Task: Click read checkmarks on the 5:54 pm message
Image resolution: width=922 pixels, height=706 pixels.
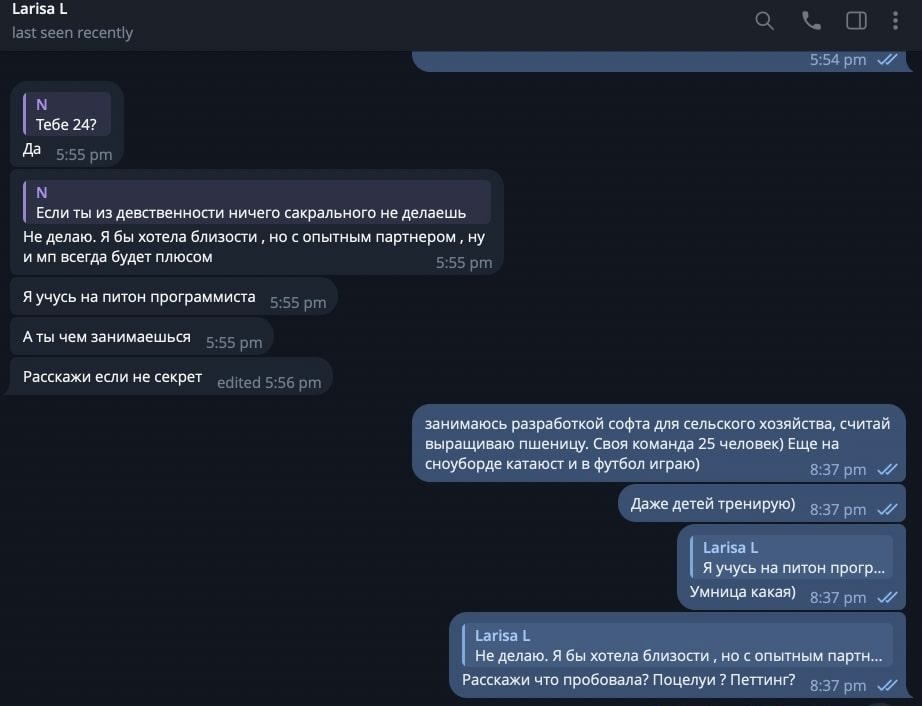Action: pyautogui.click(x=887, y=60)
